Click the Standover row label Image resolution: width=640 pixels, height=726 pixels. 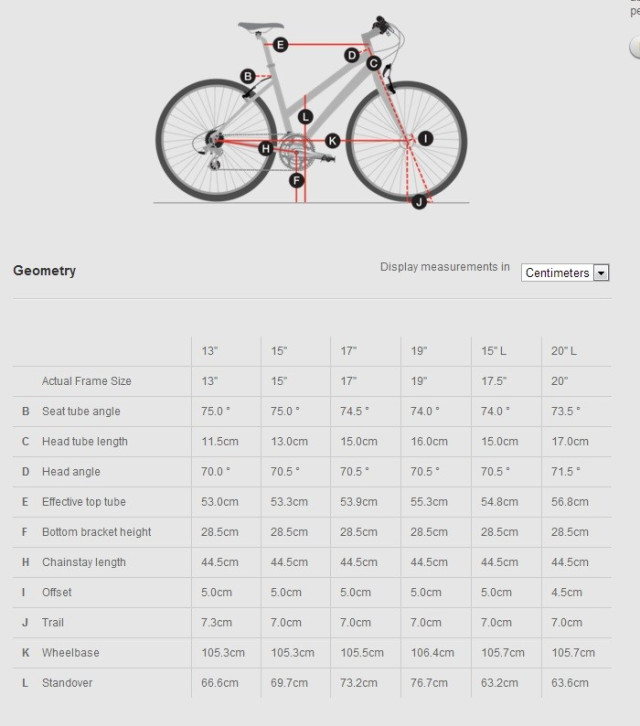pyautogui.click(x=66, y=682)
